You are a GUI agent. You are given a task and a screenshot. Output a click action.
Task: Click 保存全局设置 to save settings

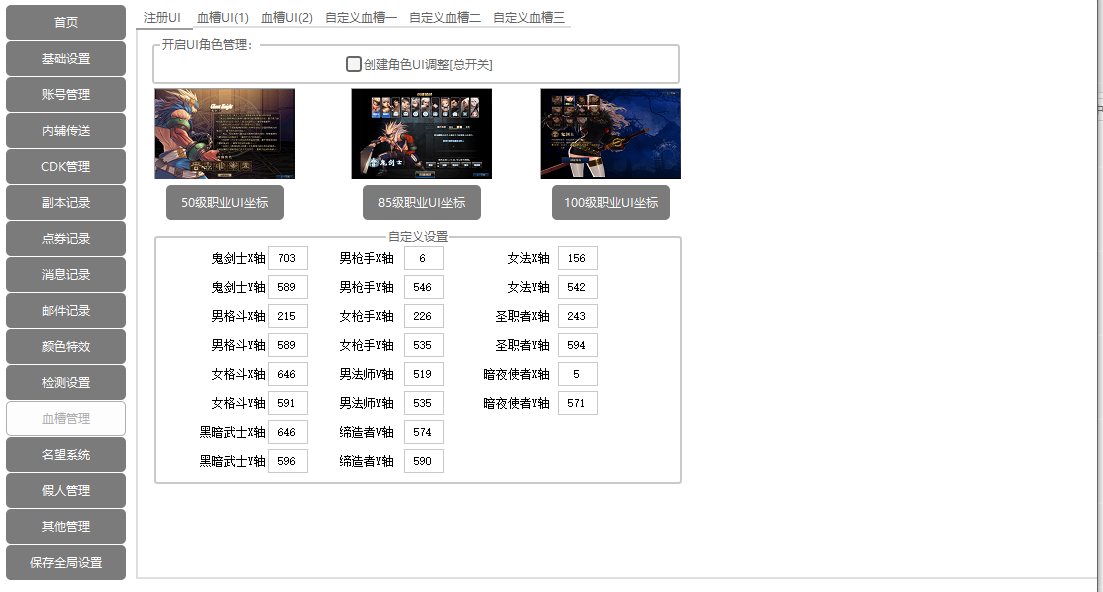[x=66, y=563]
